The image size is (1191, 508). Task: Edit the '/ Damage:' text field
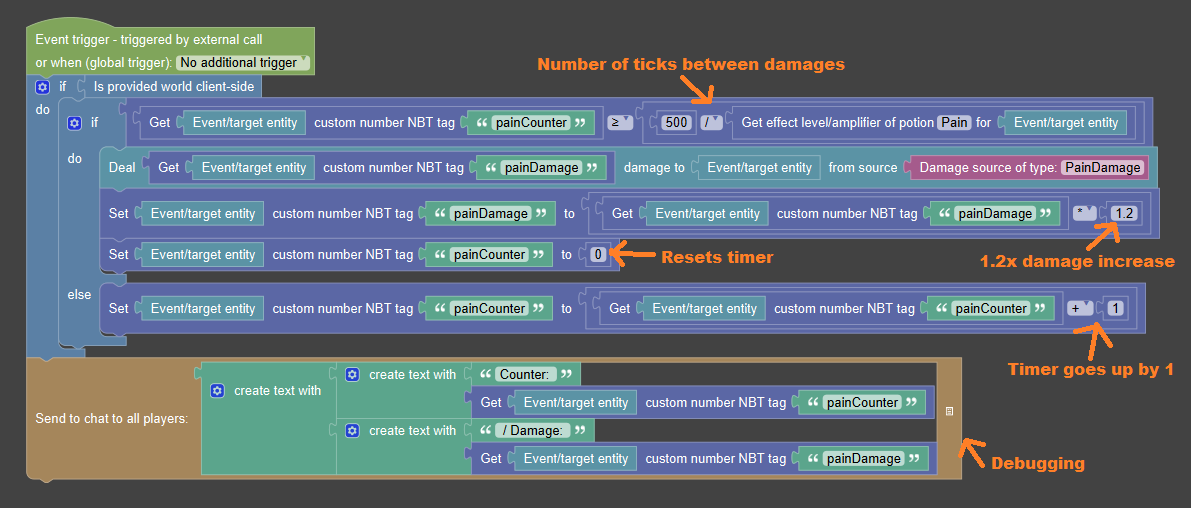[532, 431]
